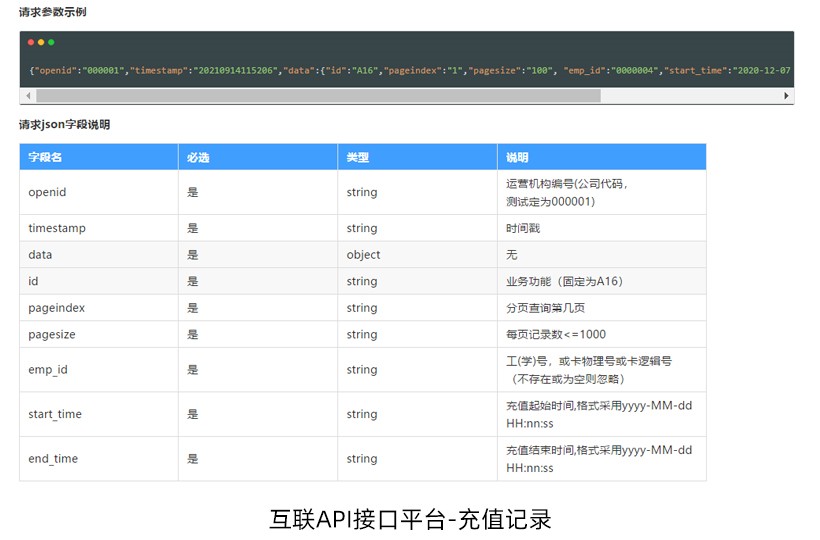Click the openid field name cell
The width and height of the screenshot is (820, 540).
point(47,192)
